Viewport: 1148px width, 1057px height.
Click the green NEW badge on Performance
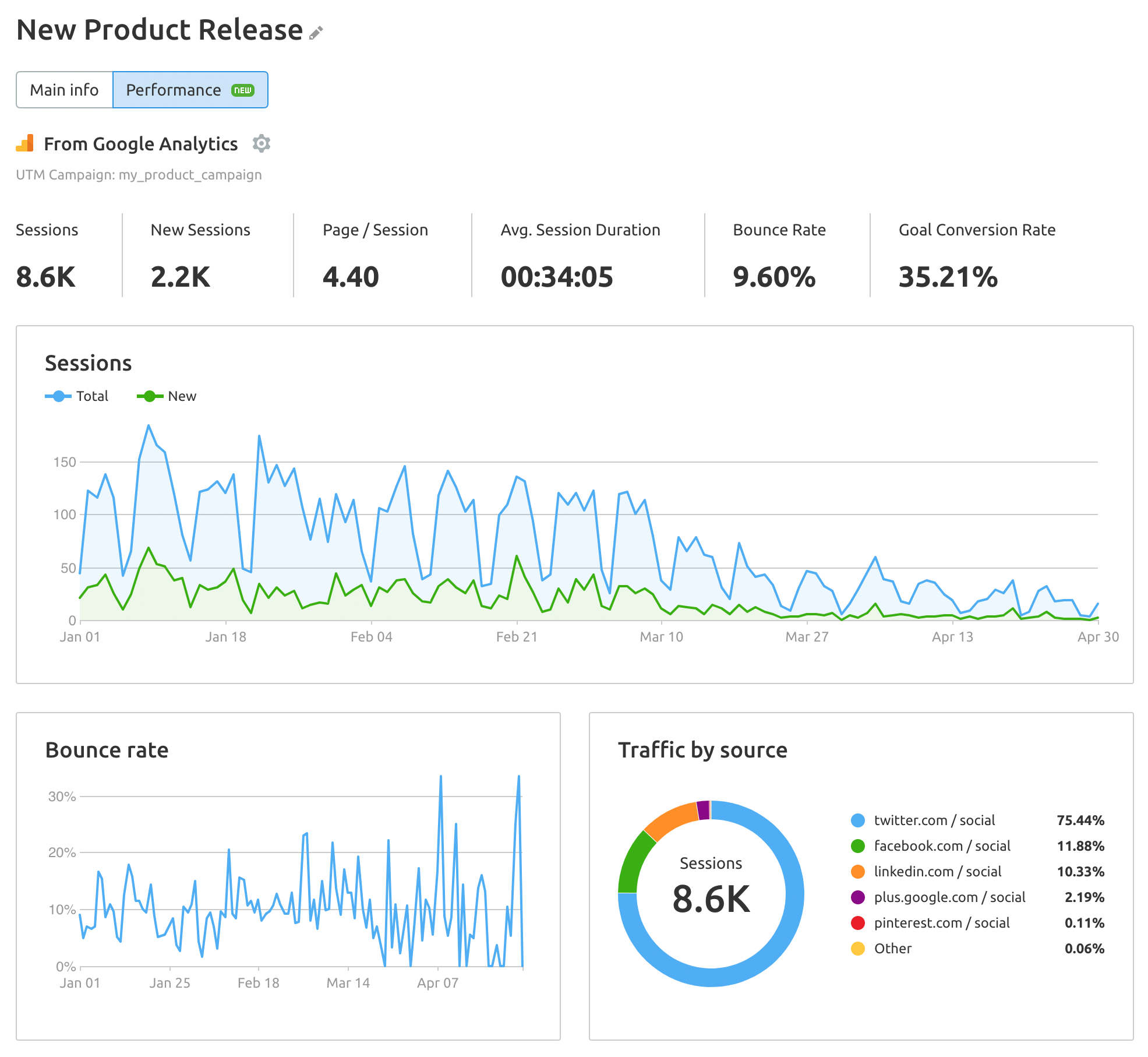(243, 90)
